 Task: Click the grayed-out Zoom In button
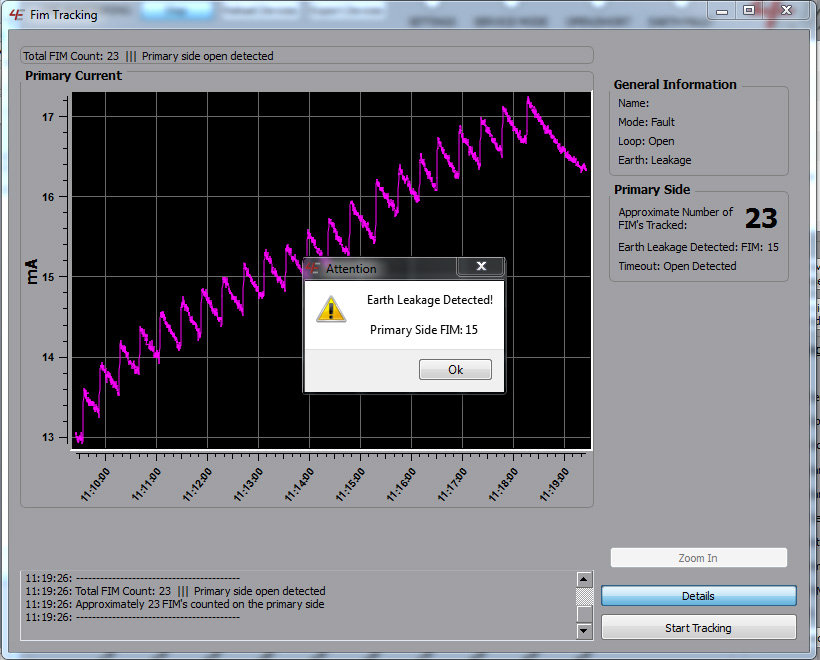click(x=698, y=558)
